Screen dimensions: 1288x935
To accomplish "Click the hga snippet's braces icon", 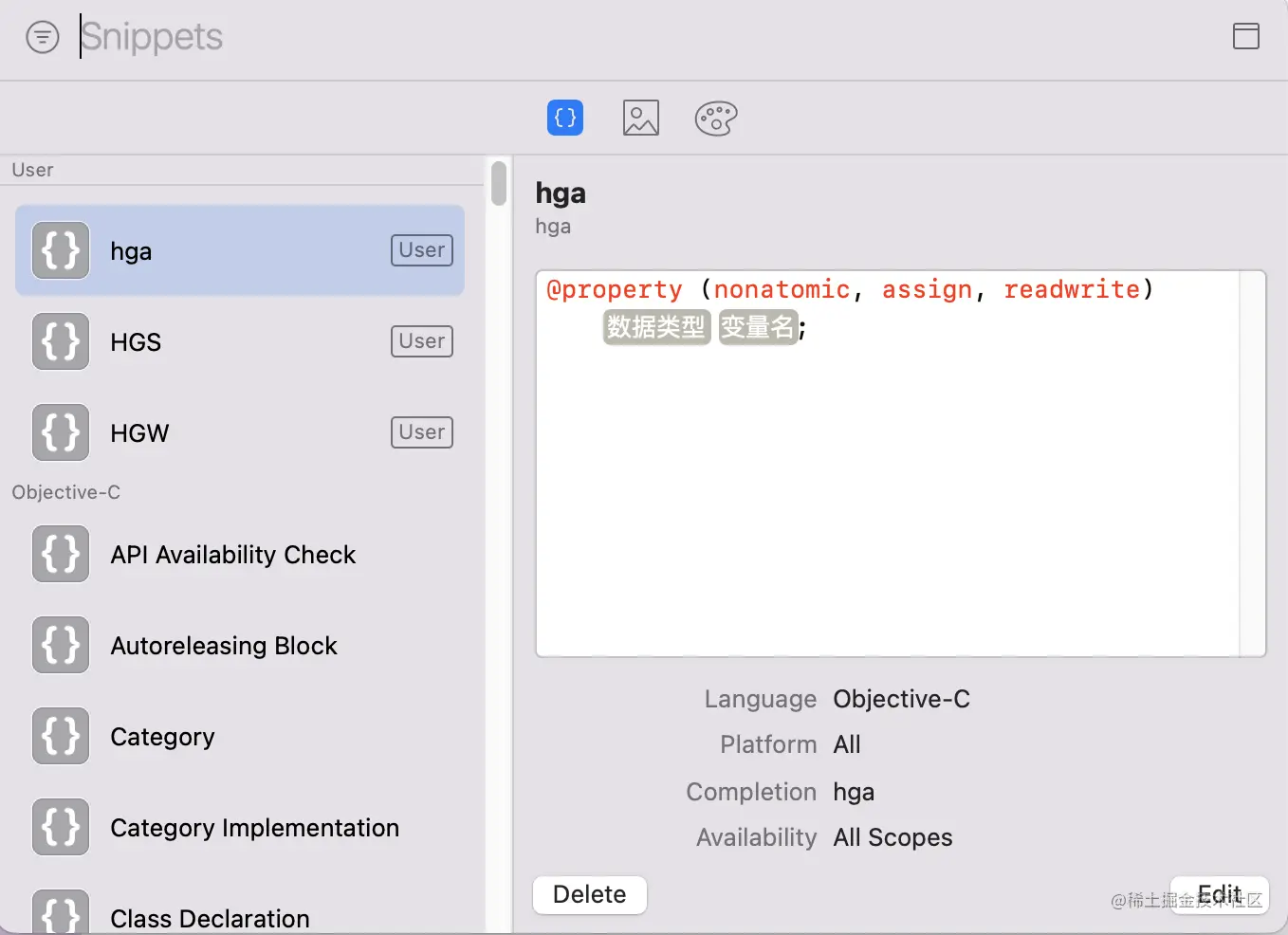I will pyautogui.click(x=61, y=250).
